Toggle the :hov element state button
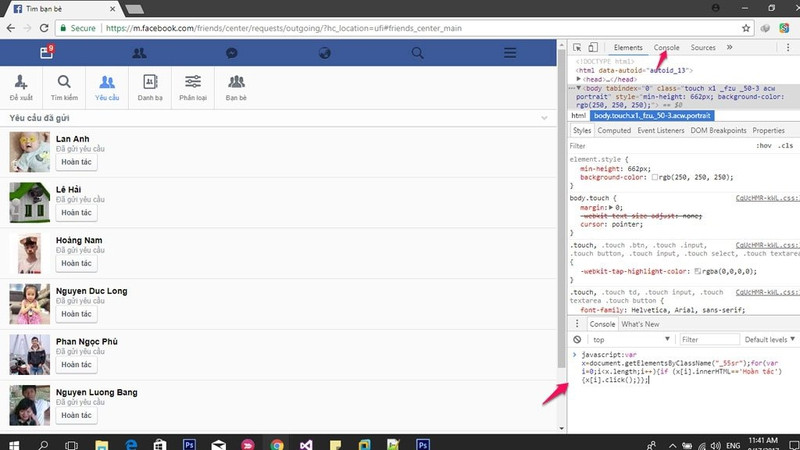 point(764,146)
